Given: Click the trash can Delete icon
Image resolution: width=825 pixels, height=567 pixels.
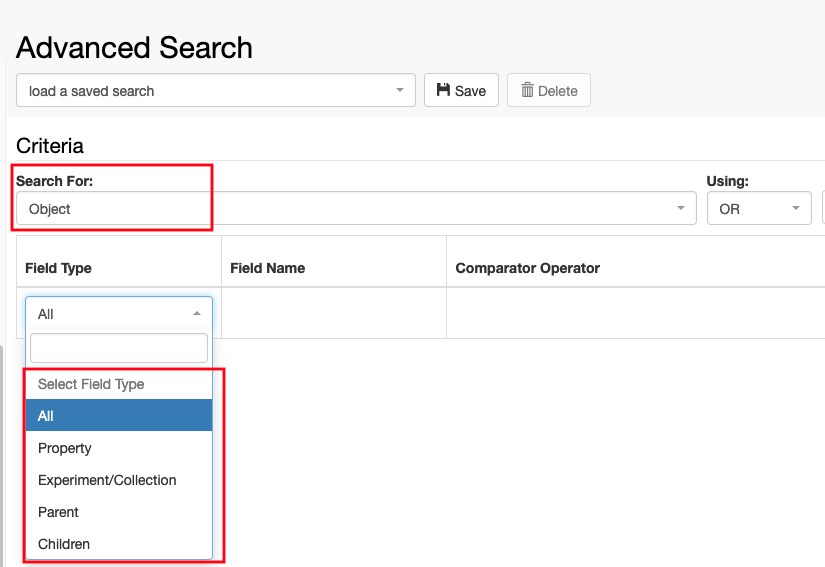Looking at the screenshot, I should pos(527,90).
